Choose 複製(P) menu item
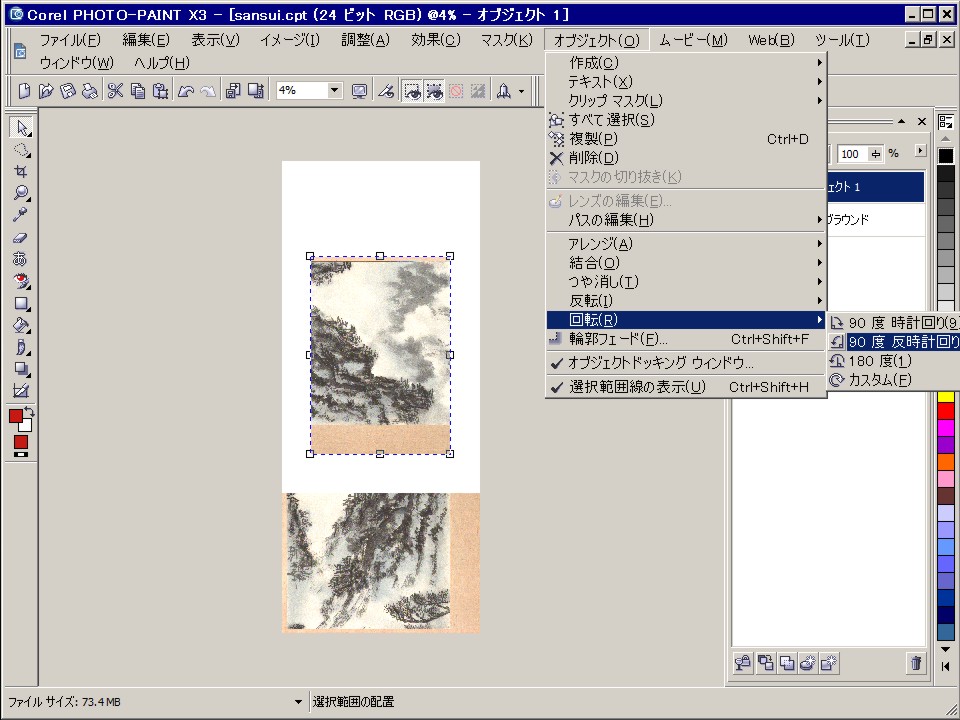 point(686,139)
